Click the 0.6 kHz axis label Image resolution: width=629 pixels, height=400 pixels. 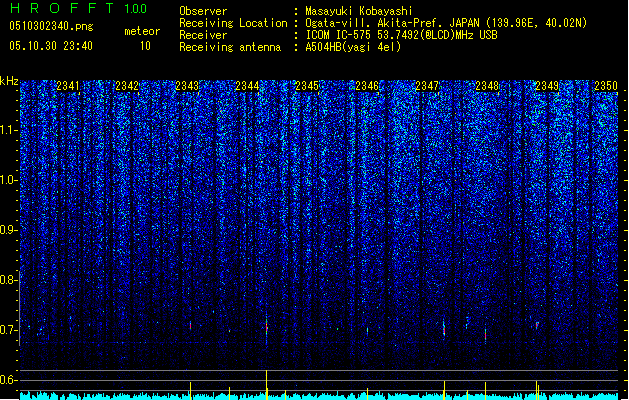point(9,380)
